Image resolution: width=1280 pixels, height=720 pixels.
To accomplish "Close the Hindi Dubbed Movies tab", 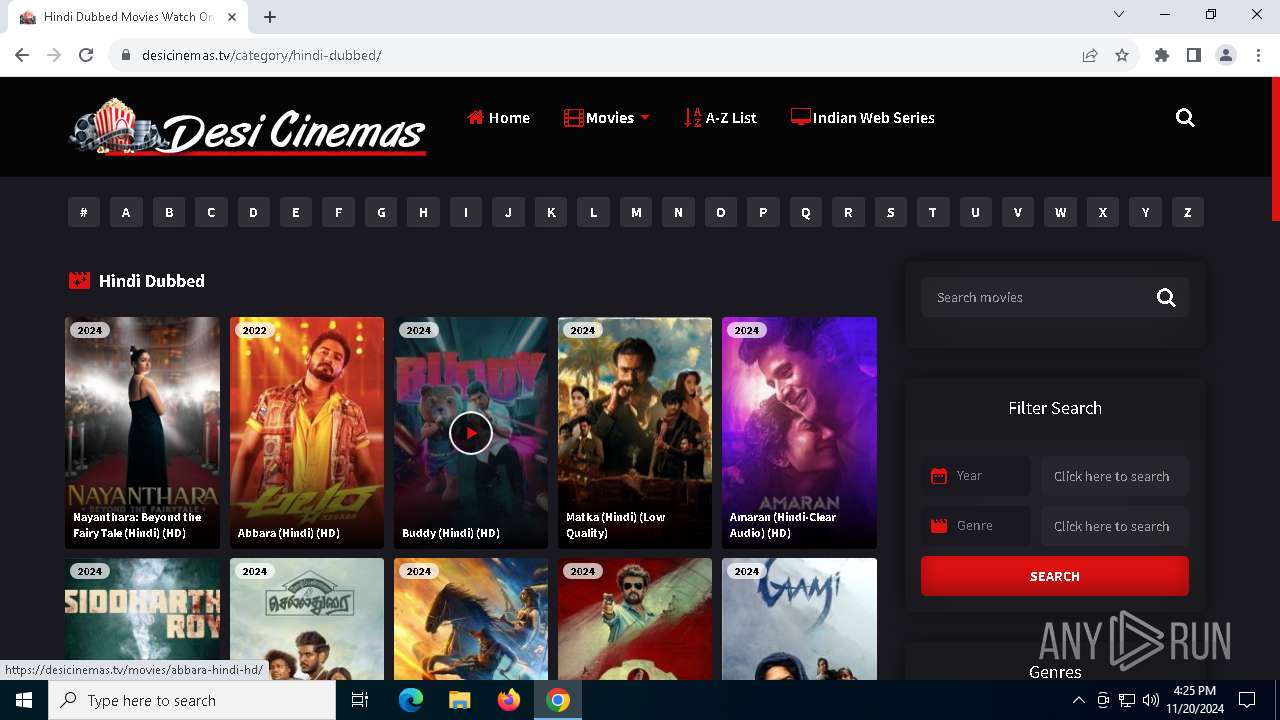I will [x=232, y=17].
